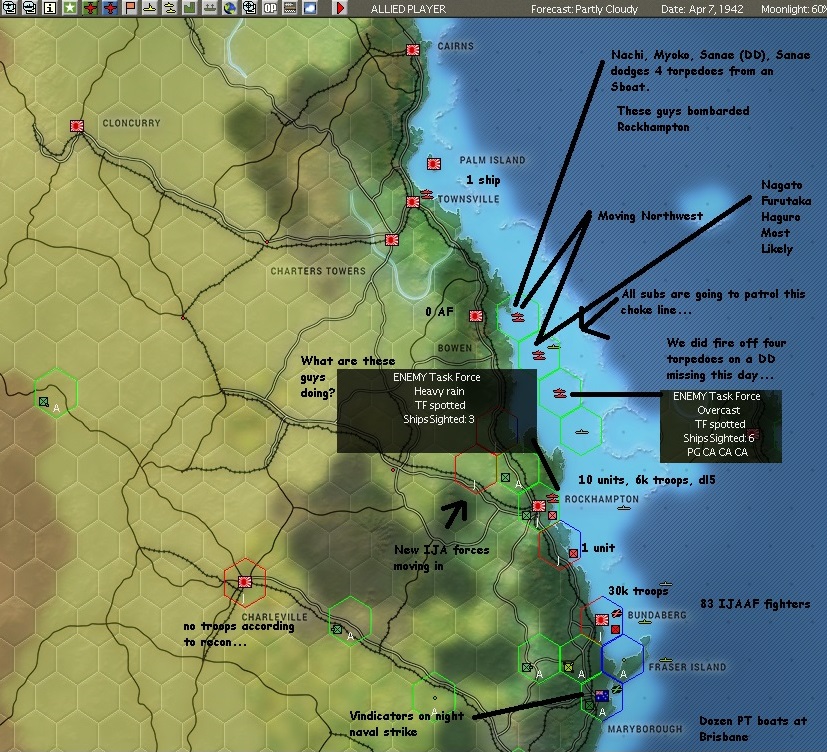Select the Japanese base flag at Bowen

coord(476,316)
